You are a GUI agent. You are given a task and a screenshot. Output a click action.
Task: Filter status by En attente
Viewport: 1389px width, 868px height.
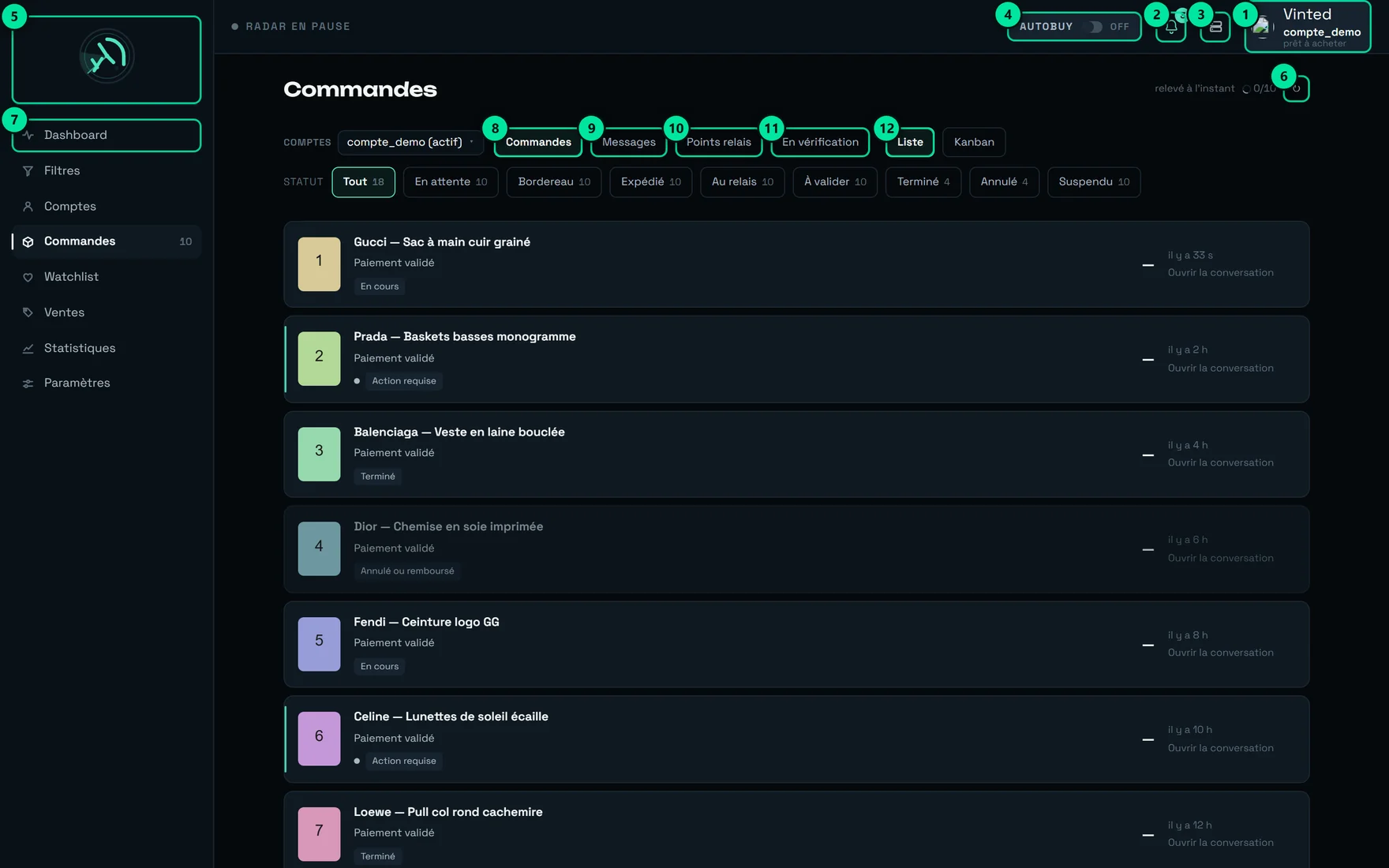point(451,182)
